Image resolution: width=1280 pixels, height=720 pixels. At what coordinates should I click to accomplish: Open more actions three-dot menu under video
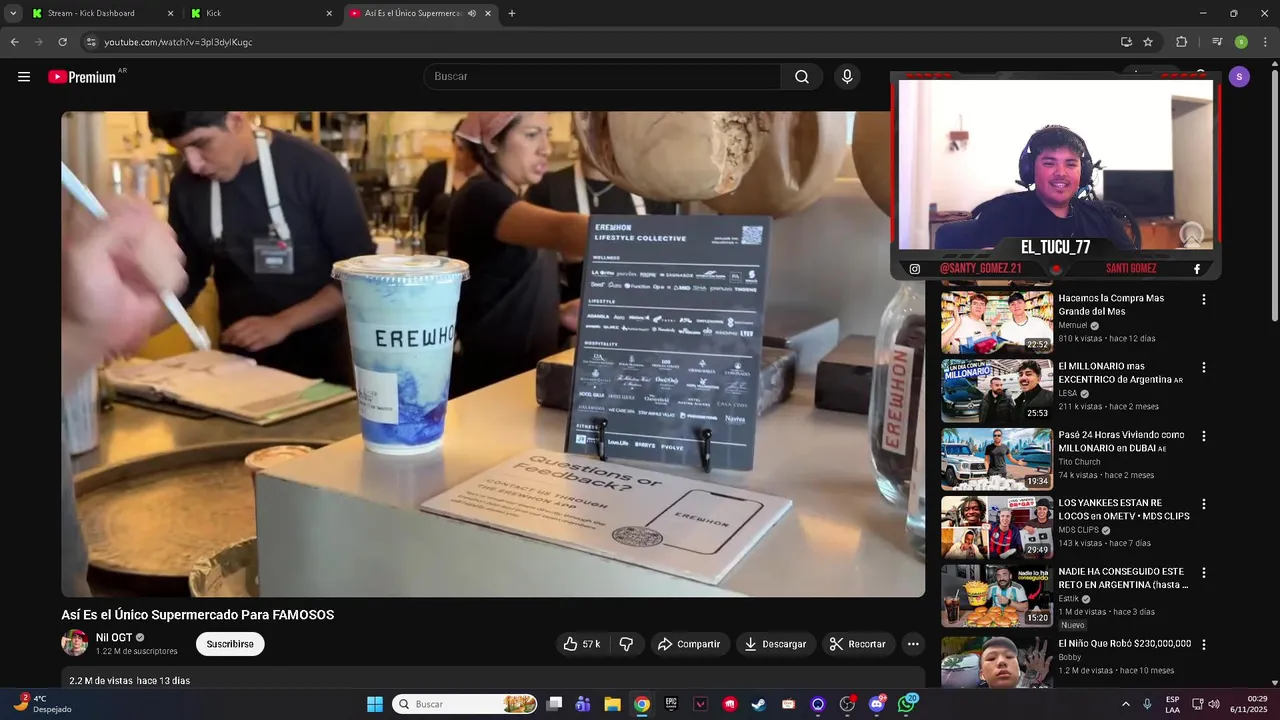913,644
